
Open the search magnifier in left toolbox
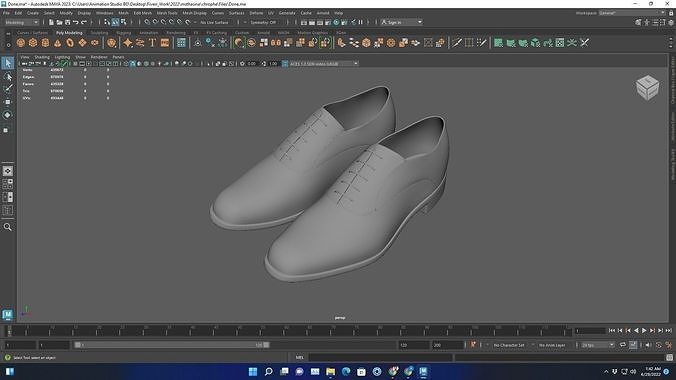[x=8, y=227]
